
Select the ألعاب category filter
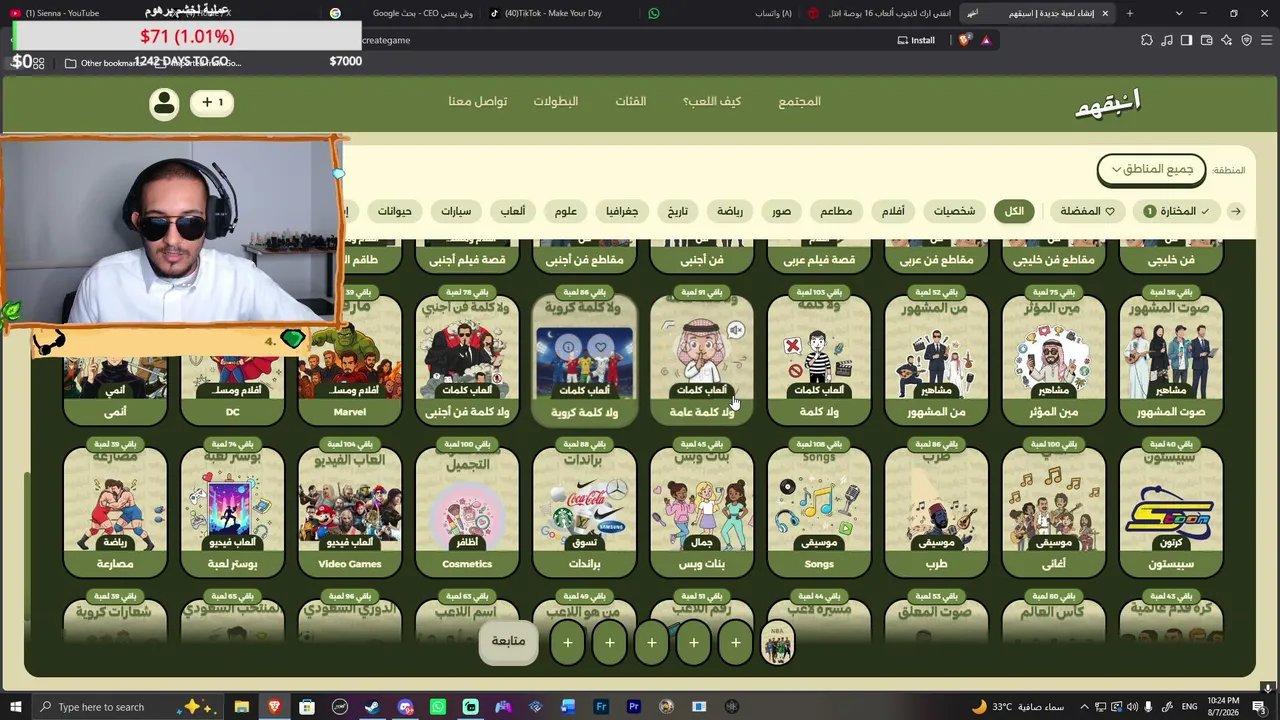(513, 211)
